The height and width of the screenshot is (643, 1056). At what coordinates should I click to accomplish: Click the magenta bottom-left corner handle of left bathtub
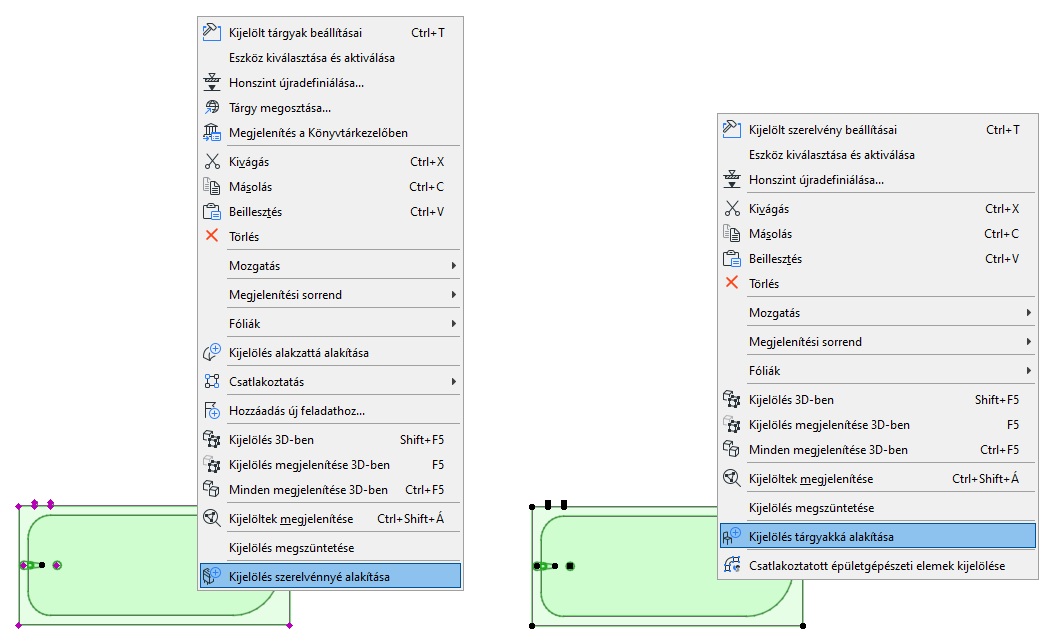tap(19, 625)
